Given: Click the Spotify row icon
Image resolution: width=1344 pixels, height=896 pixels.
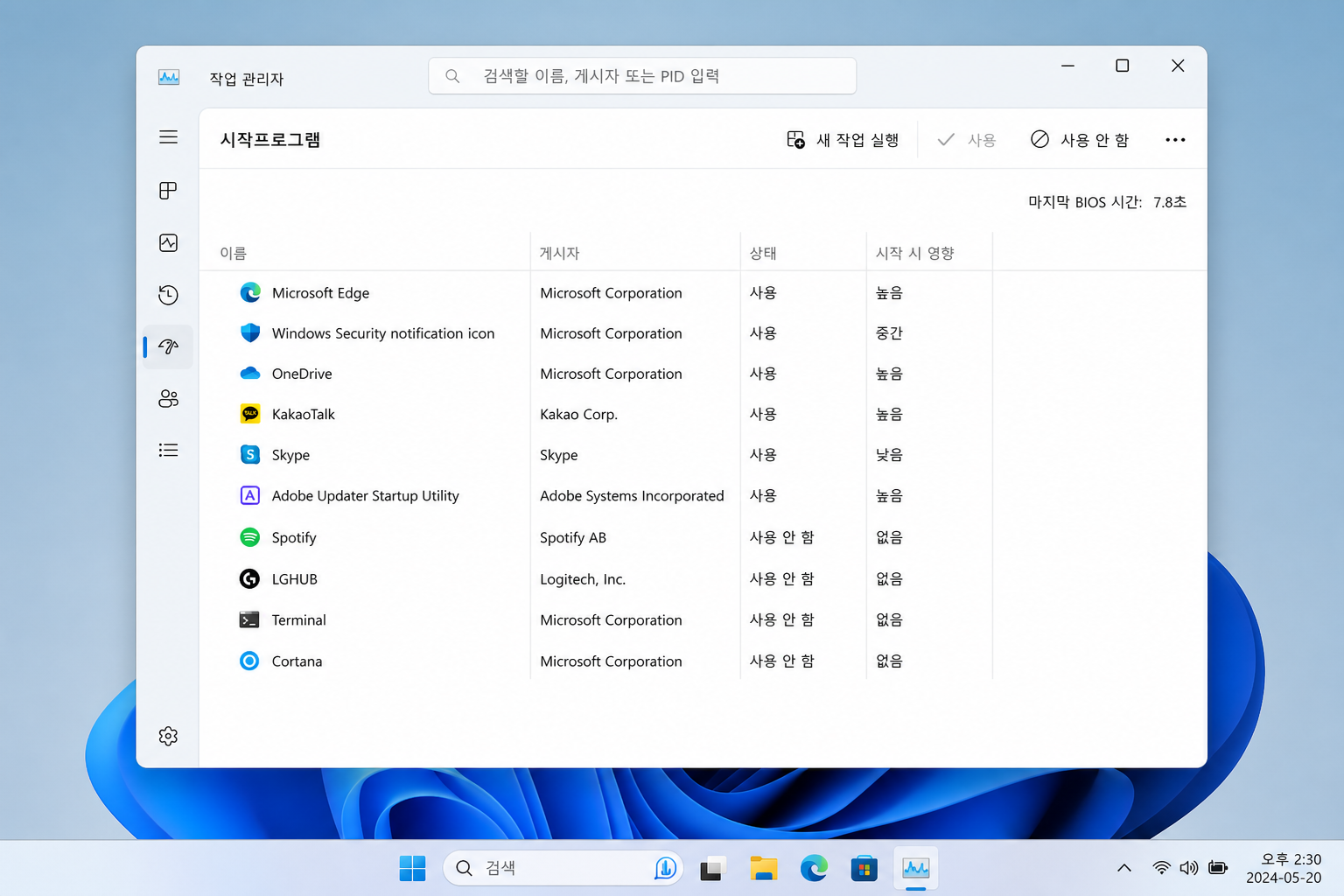Looking at the screenshot, I should click(250, 537).
